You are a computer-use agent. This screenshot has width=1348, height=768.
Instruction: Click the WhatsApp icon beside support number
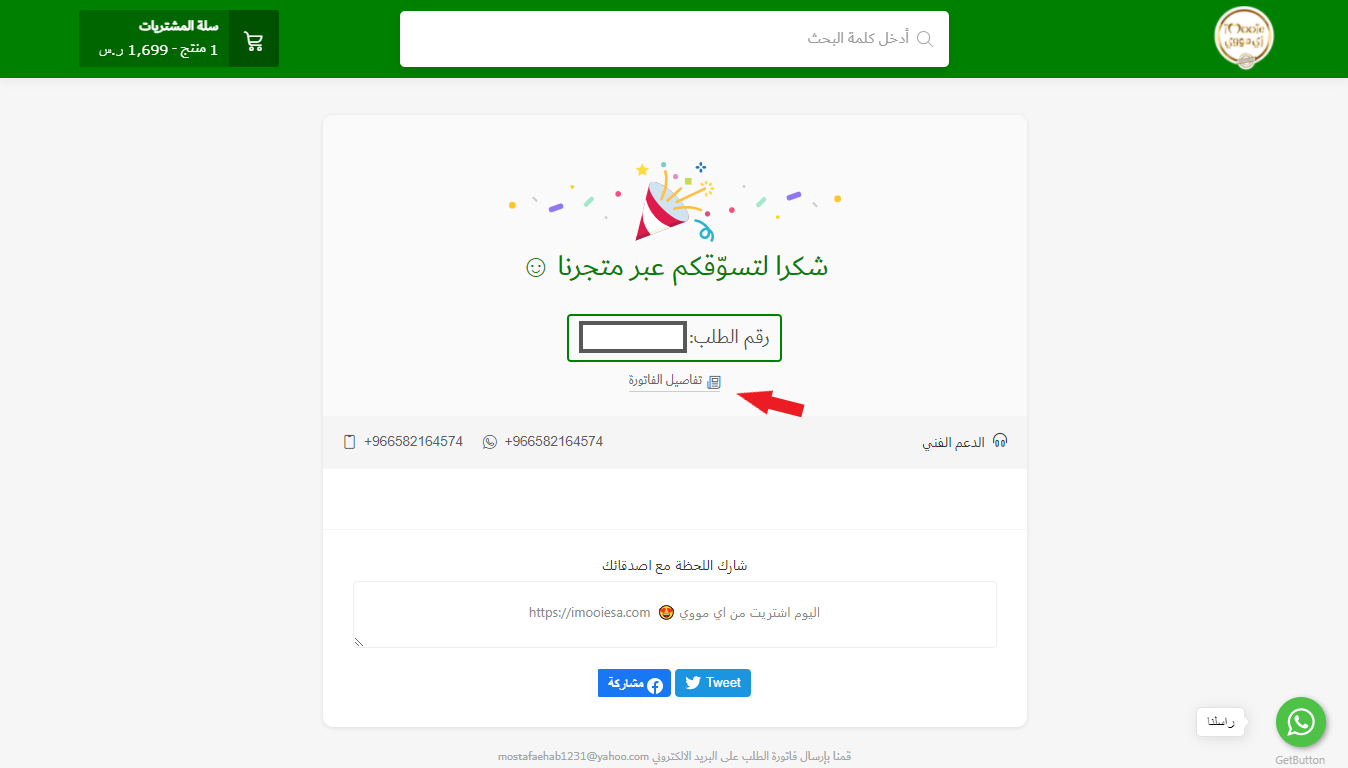[x=490, y=442]
